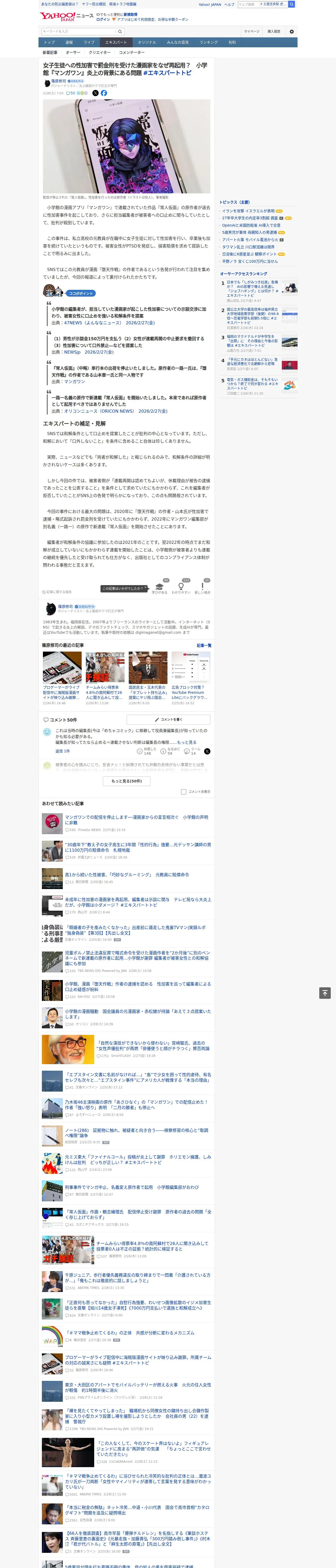Open the コメンテーター sub-tab
Viewport: 336px width, 1568px height.
click(132, 52)
